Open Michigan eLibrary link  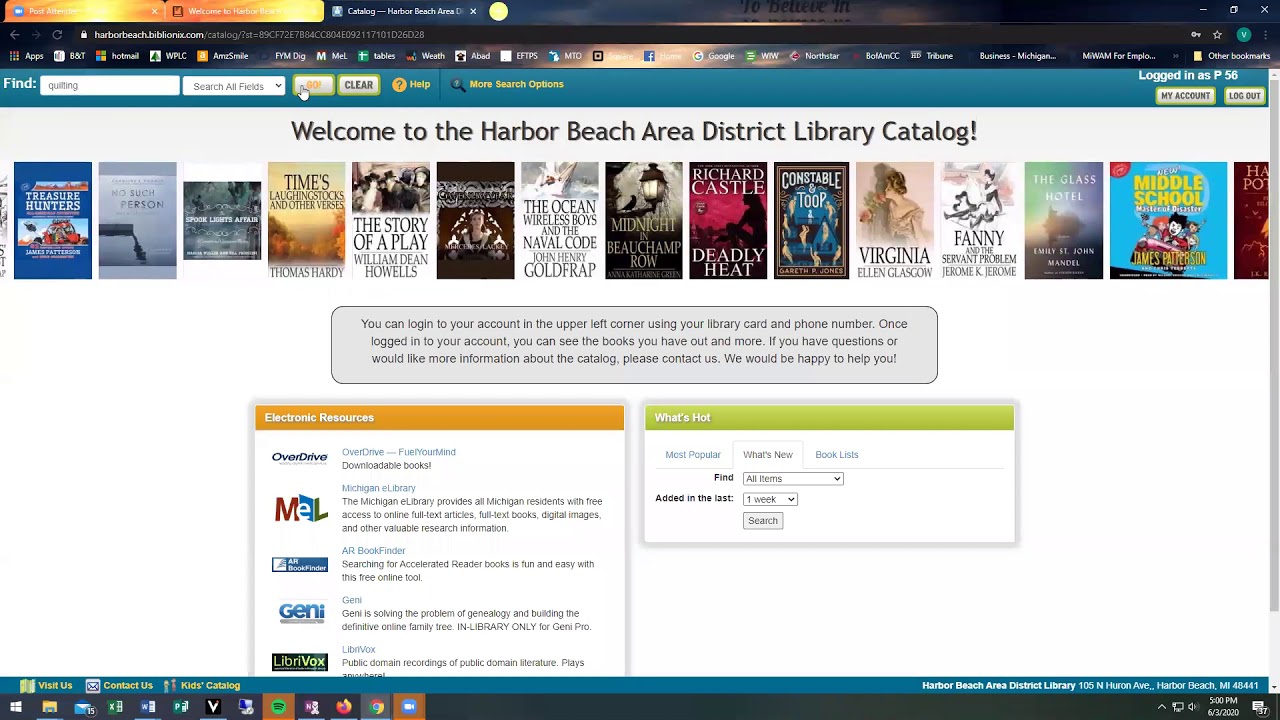coord(378,488)
